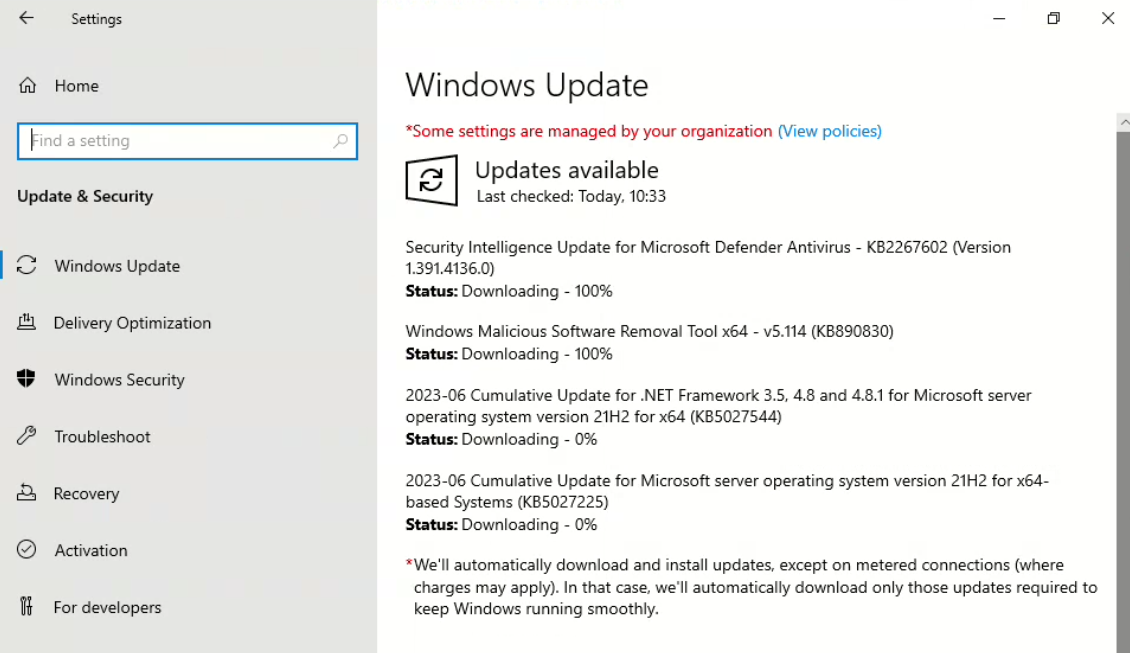Viewport: 1130px width, 653px height.
Task: Open the Windows Update sidebar item
Action: (x=117, y=266)
